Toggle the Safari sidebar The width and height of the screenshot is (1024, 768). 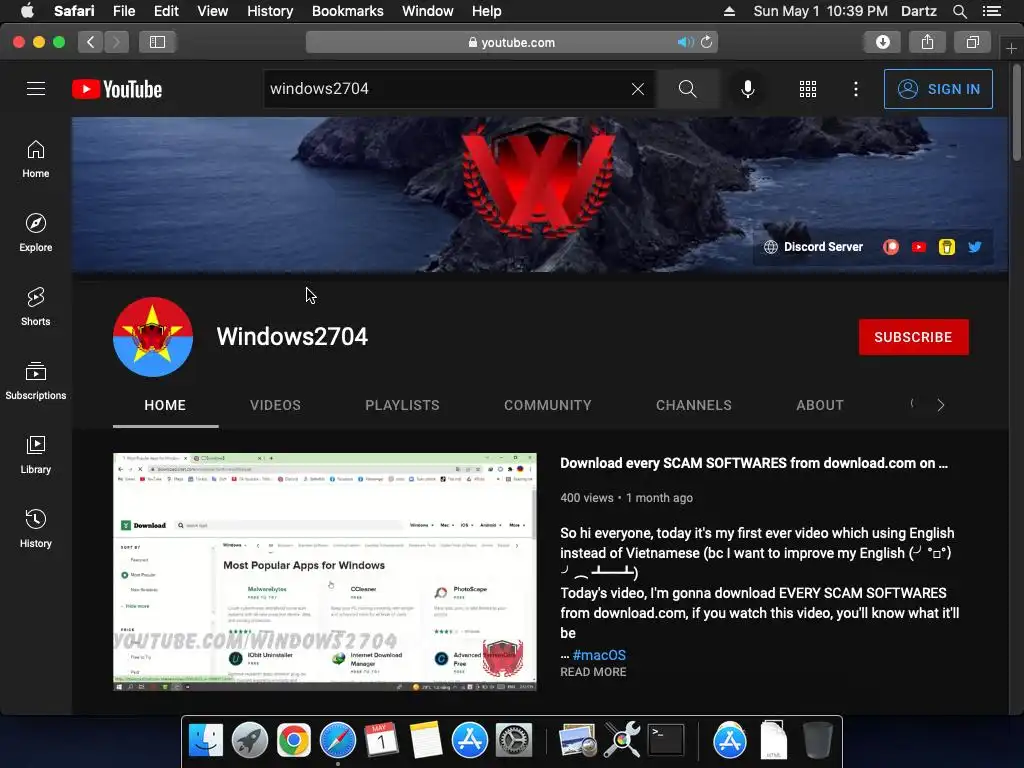tap(157, 42)
